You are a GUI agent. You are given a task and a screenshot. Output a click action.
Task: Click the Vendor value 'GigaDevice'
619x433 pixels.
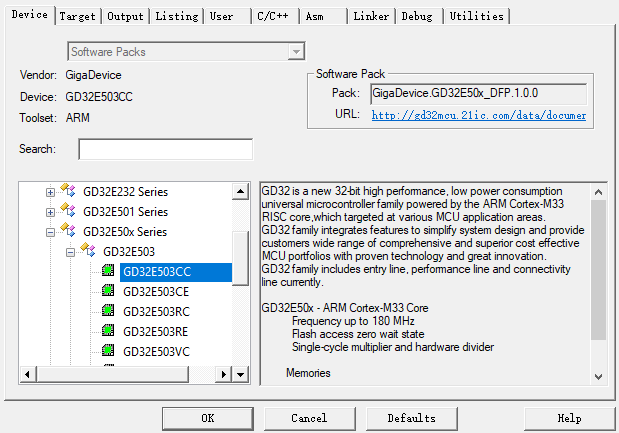(x=93, y=75)
